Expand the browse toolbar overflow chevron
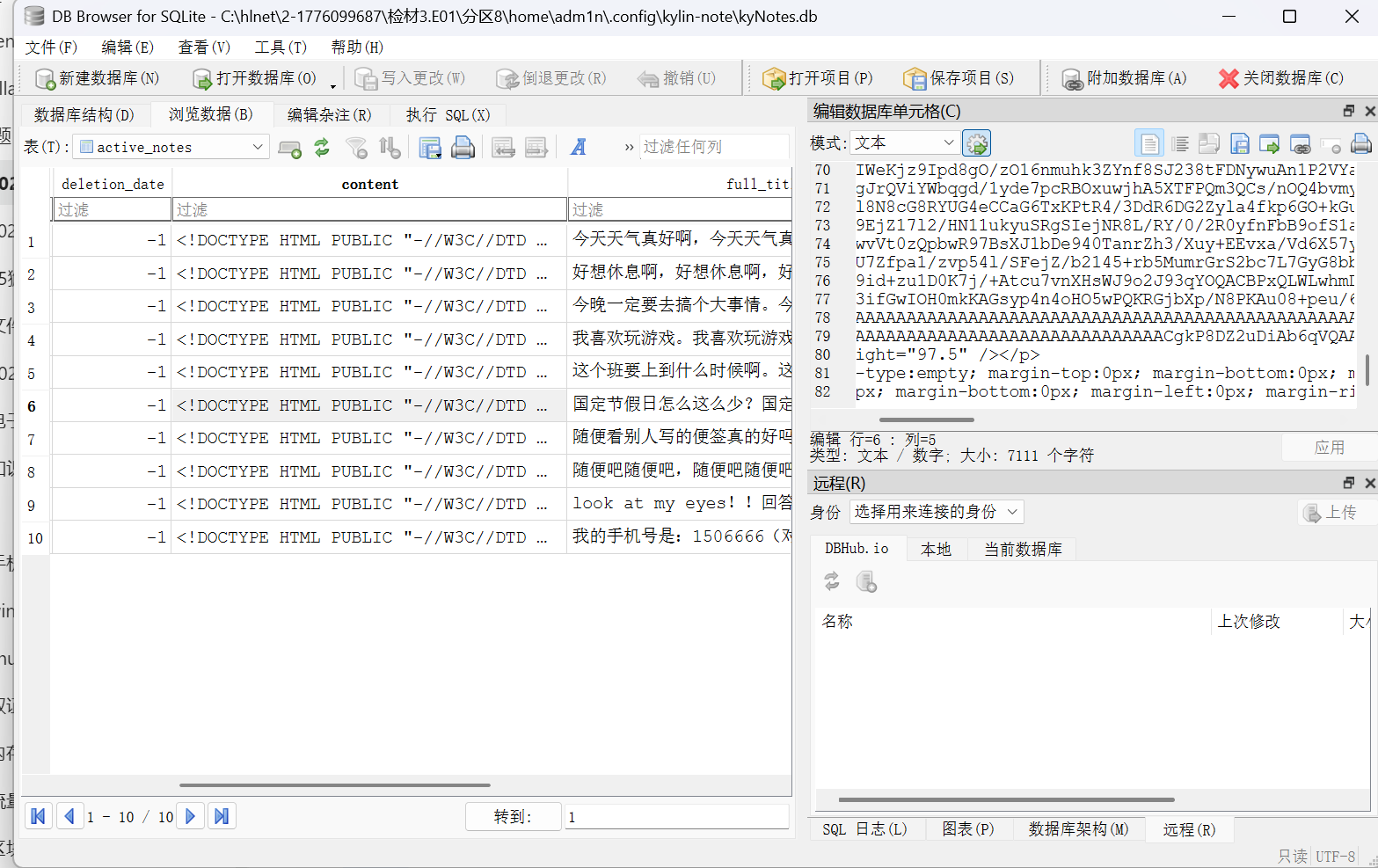Screen dimensions: 1378x868 pyautogui.click(x=629, y=148)
